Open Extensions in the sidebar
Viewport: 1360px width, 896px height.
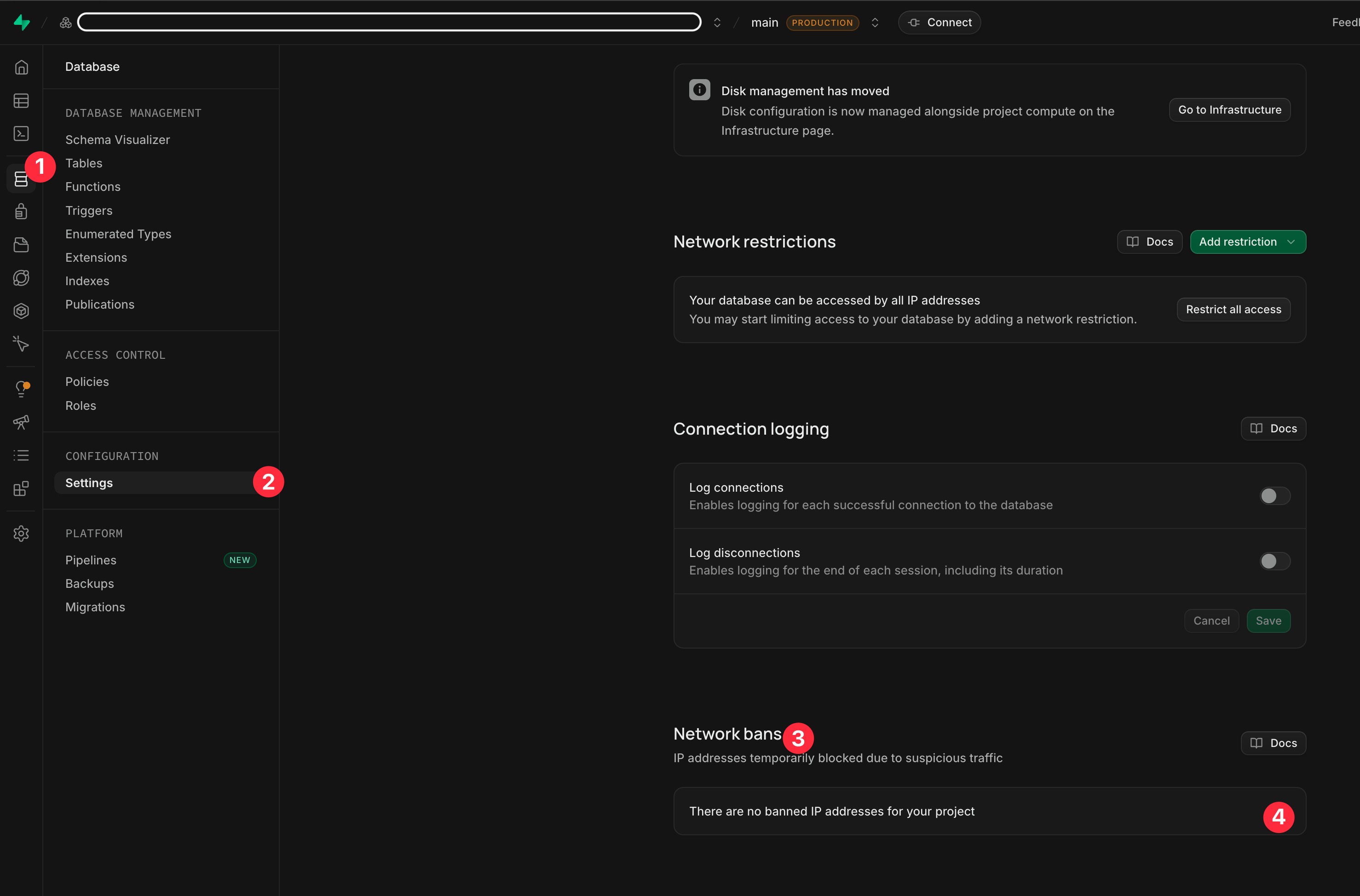tap(96, 258)
